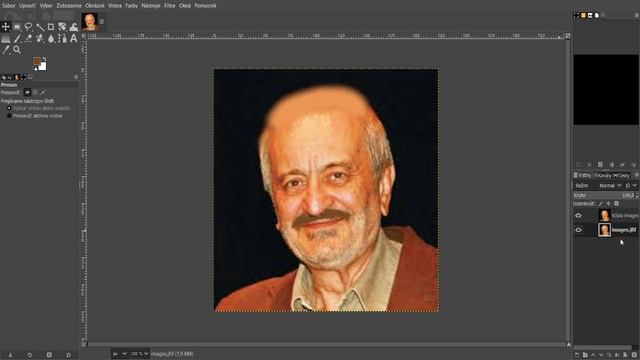Select the Color Picker tool
The image size is (640, 360).
click(6, 50)
